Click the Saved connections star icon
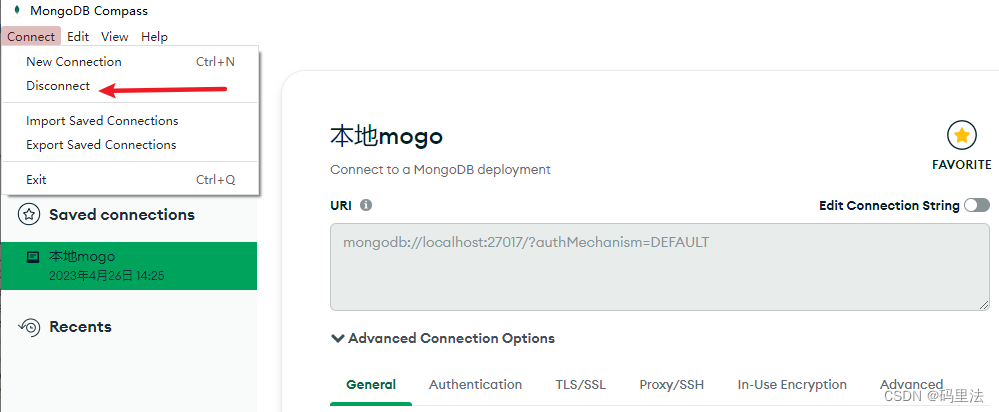Image resolution: width=999 pixels, height=412 pixels. click(30, 215)
